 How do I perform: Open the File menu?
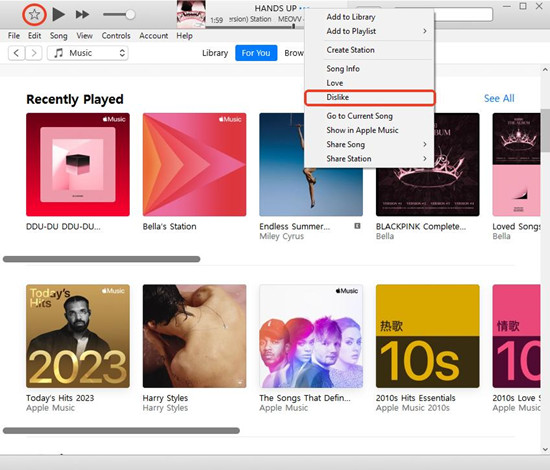click(14, 36)
